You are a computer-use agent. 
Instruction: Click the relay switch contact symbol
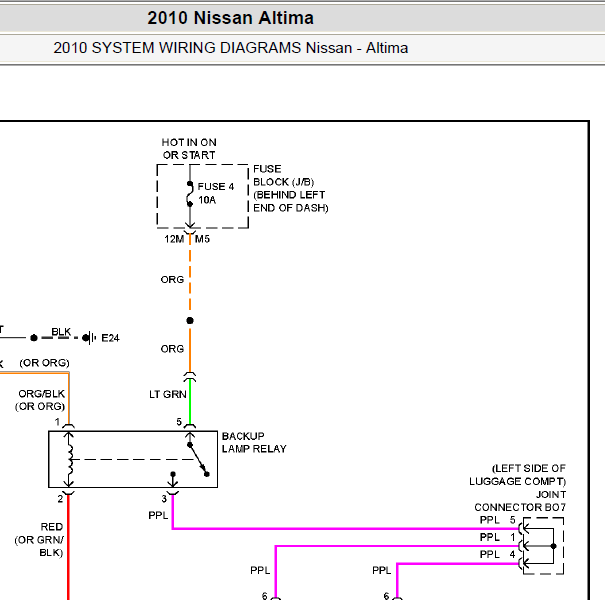[x=198, y=459]
